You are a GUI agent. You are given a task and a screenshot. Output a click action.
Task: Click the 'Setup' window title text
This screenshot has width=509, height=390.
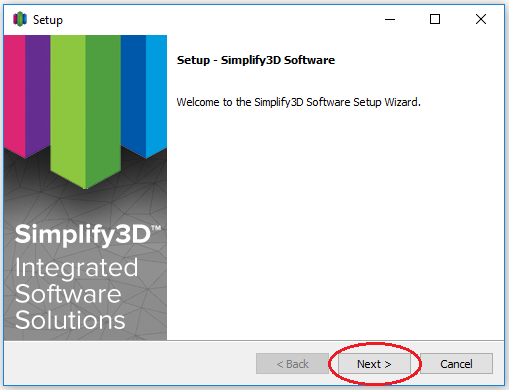(x=48, y=20)
